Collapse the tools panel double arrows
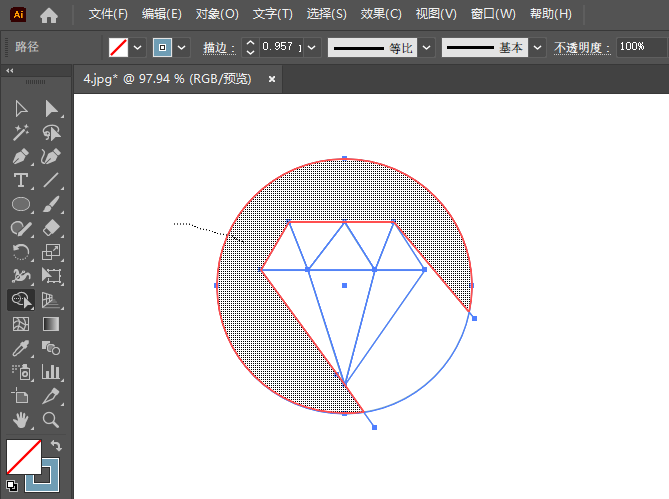Screen dimensions: 669x499 pyautogui.click(x=10, y=71)
